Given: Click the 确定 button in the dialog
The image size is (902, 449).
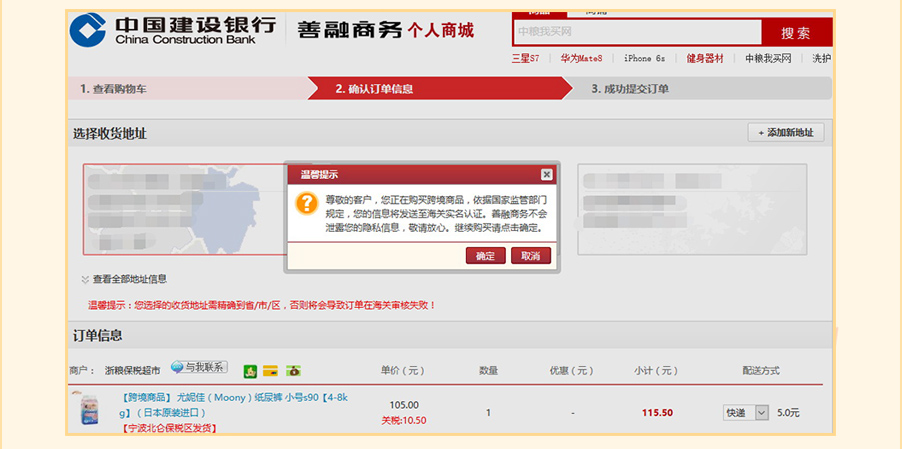Looking at the screenshot, I should [486, 256].
